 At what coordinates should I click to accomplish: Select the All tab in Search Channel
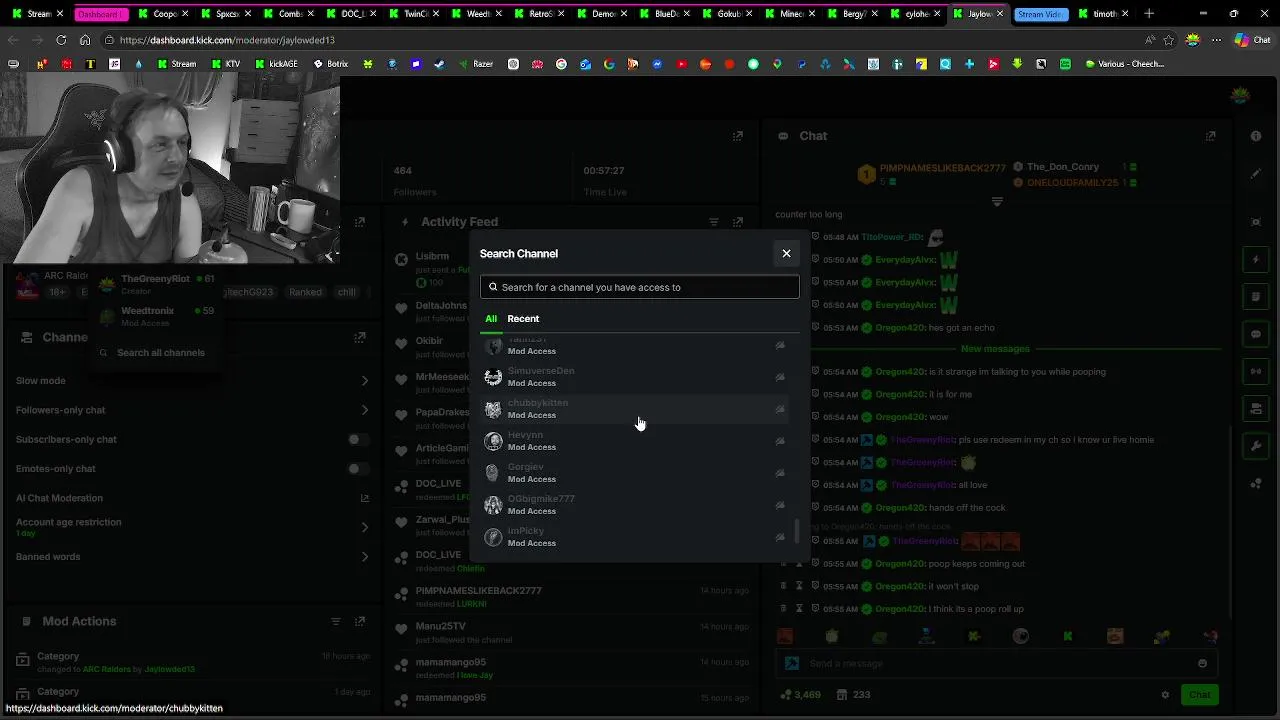click(491, 318)
